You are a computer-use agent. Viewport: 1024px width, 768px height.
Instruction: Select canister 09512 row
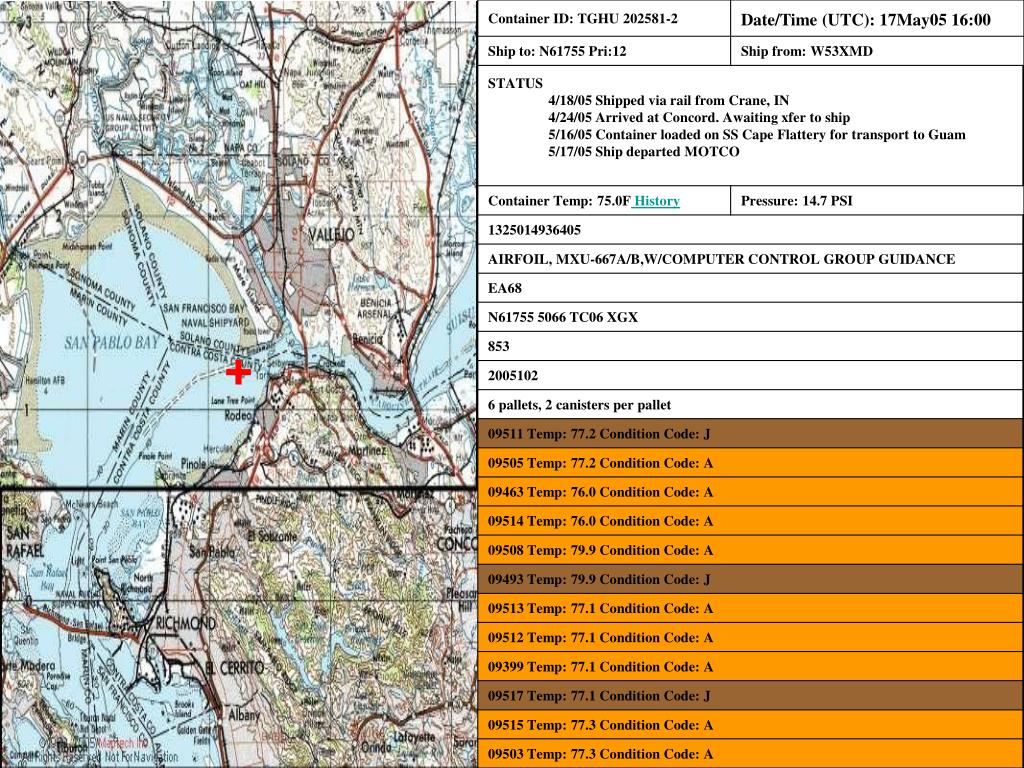click(750, 637)
